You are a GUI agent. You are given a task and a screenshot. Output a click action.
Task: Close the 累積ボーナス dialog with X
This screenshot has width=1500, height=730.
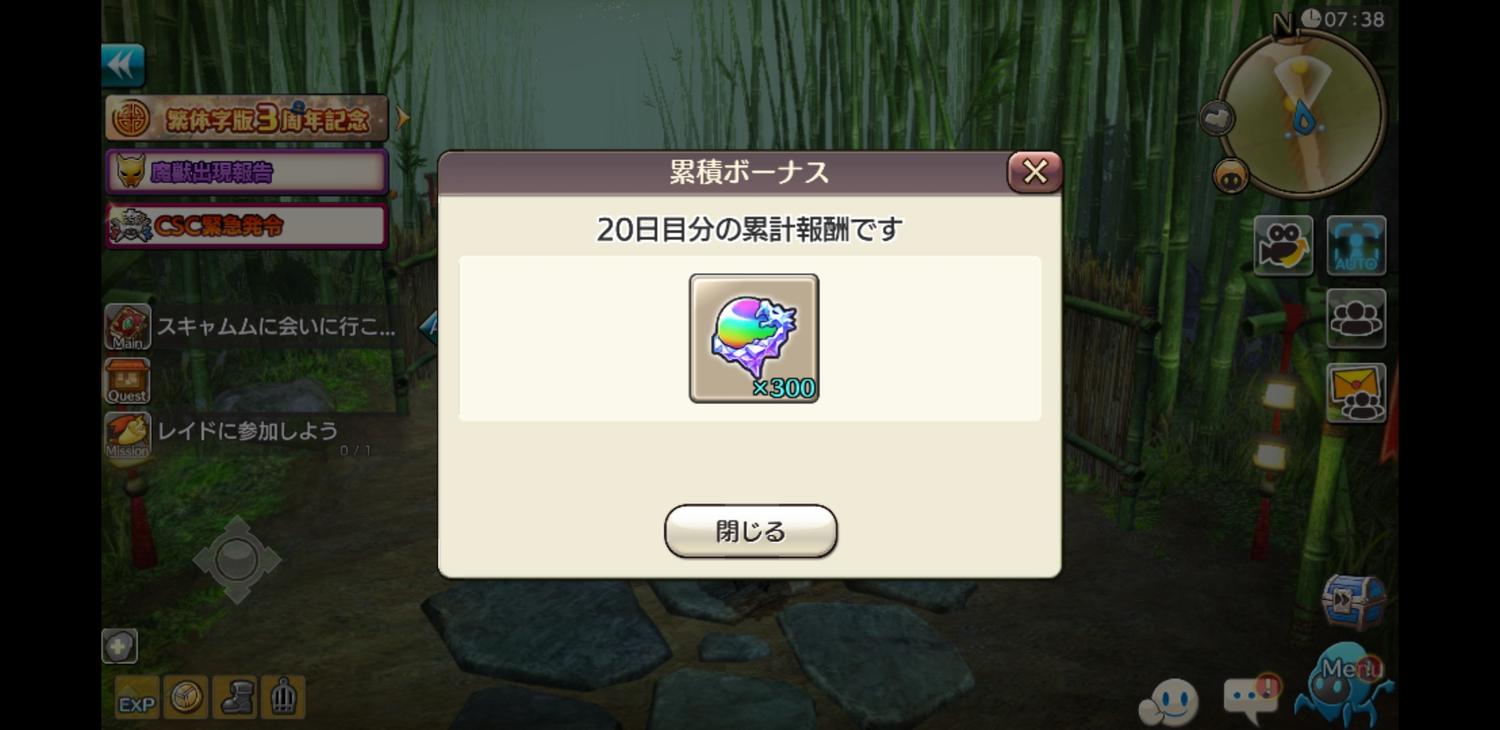click(1035, 172)
